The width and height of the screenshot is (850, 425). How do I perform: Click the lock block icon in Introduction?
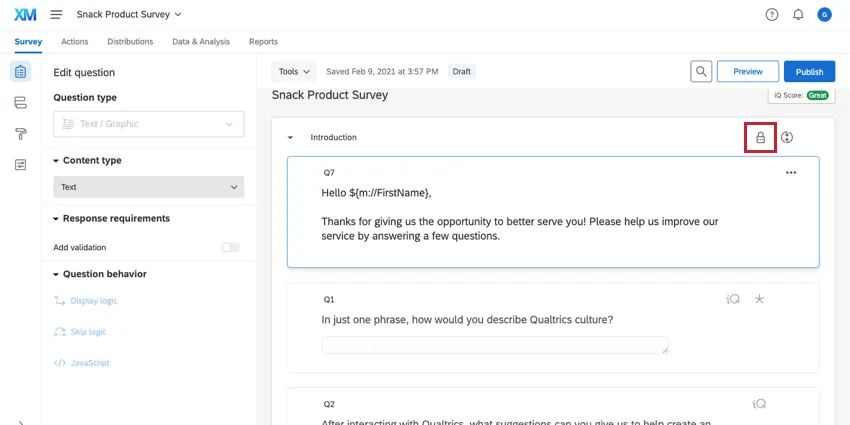click(x=760, y=137)
